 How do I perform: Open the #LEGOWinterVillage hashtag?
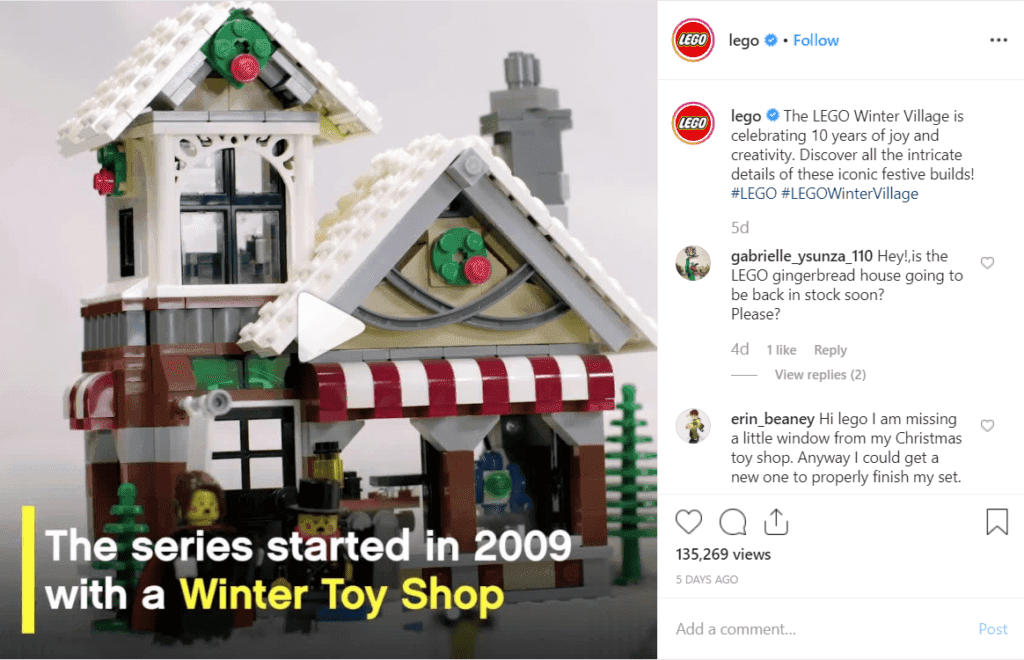(850, 194)
